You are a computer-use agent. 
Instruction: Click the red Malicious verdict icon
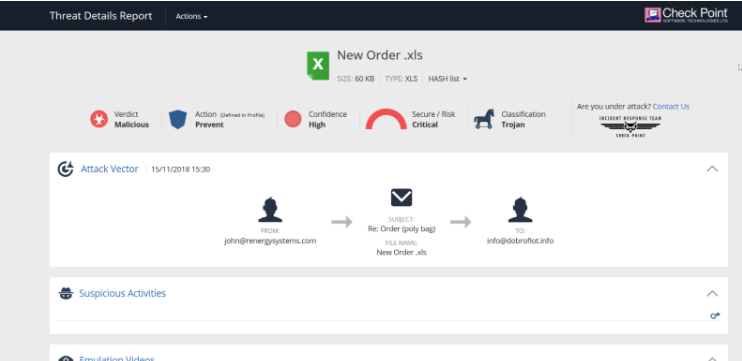click(x=99, y=119)
